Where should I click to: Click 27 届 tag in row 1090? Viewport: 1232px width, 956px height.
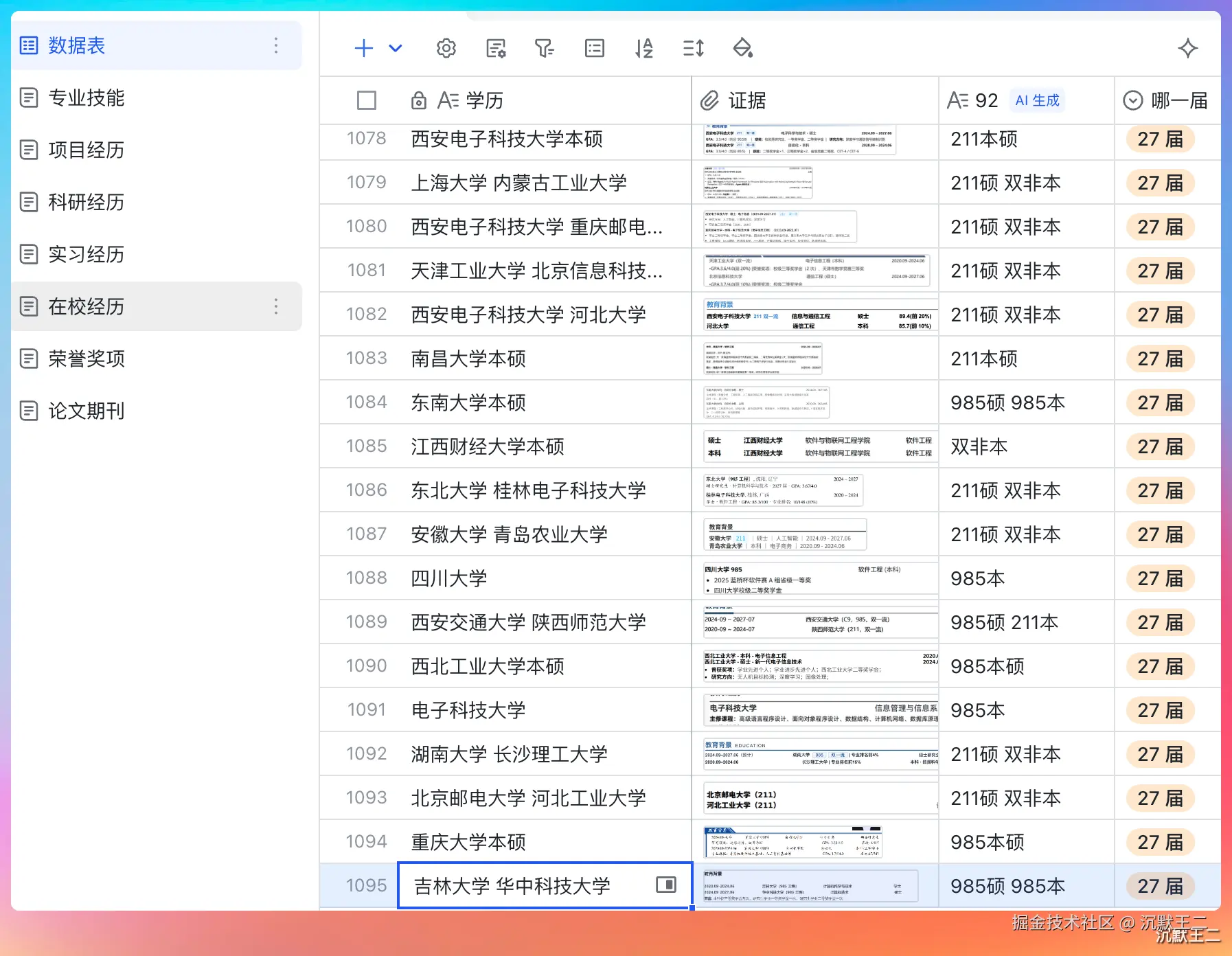click(1160, 666)
